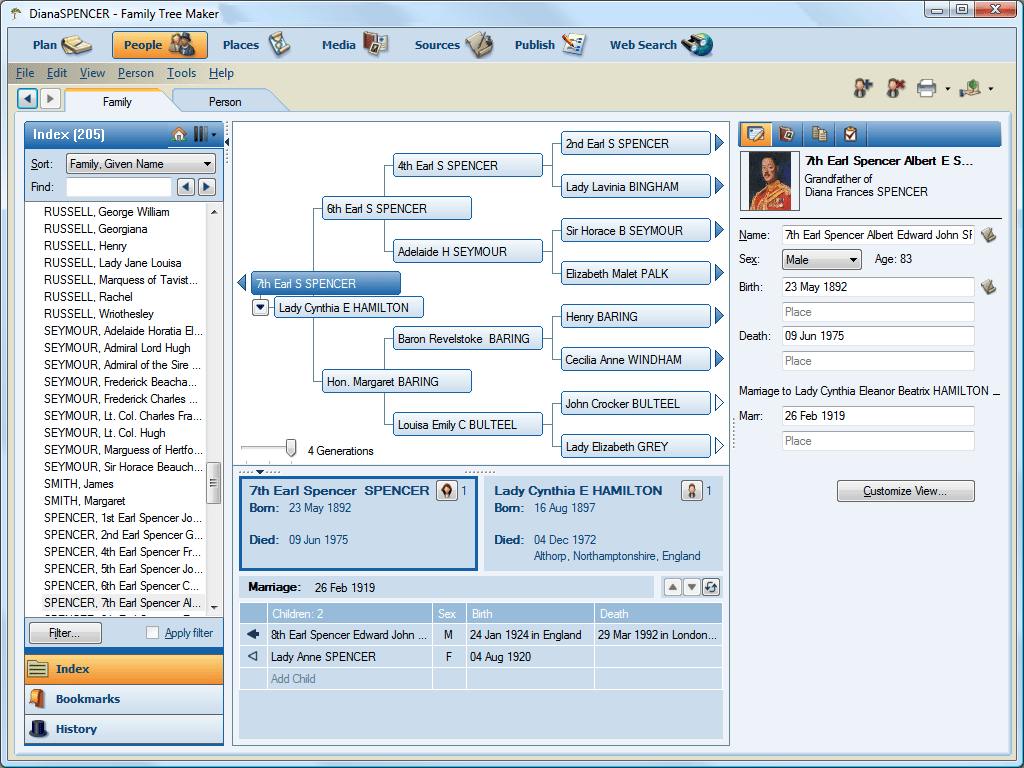Open the Sort dropdown showing Family, Given Name
This screenshot has width=1024, height=768.
[x=139, y=163]
